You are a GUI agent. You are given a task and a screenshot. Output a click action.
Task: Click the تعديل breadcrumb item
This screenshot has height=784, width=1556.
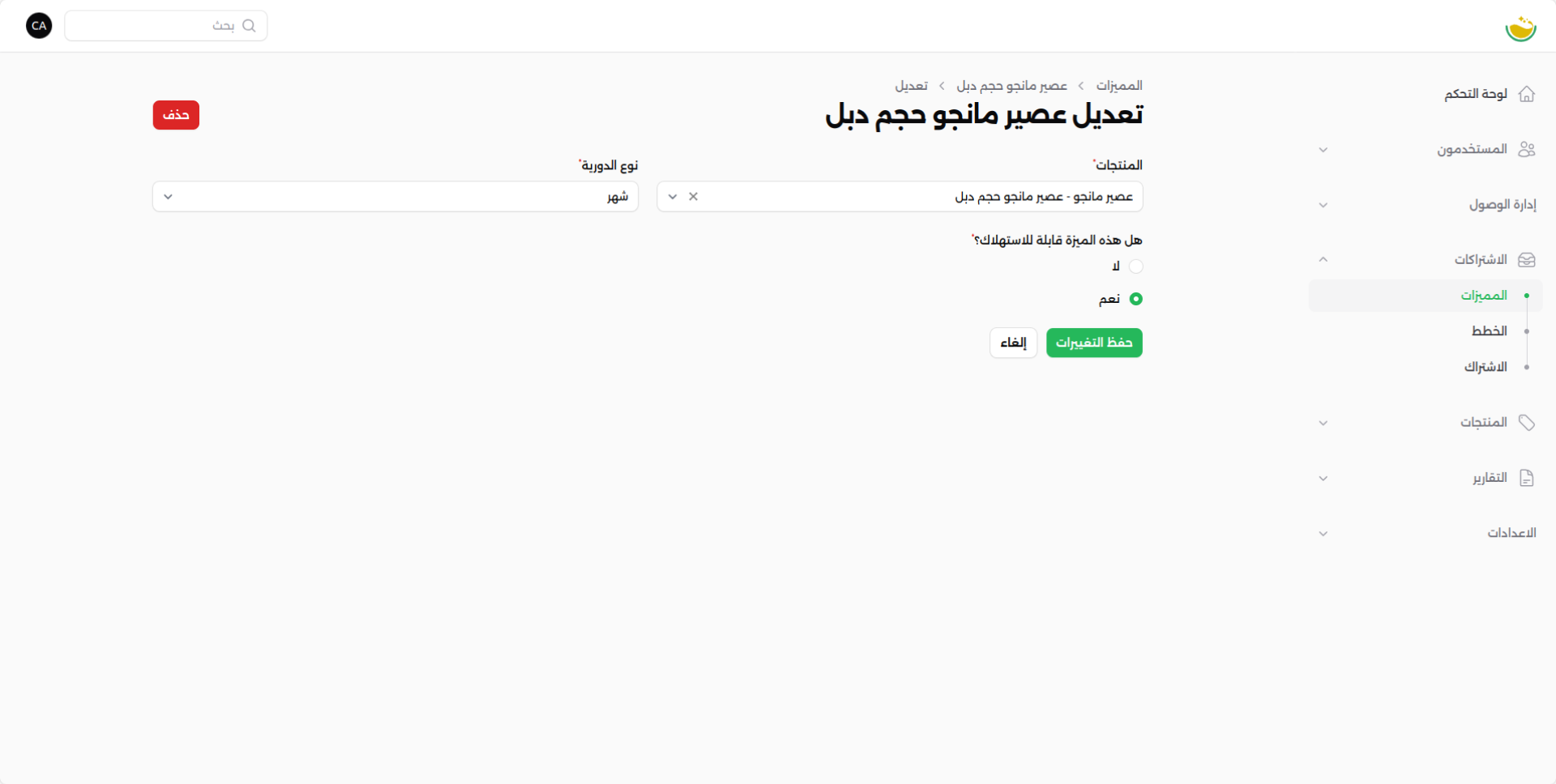(x=911, y=86)
